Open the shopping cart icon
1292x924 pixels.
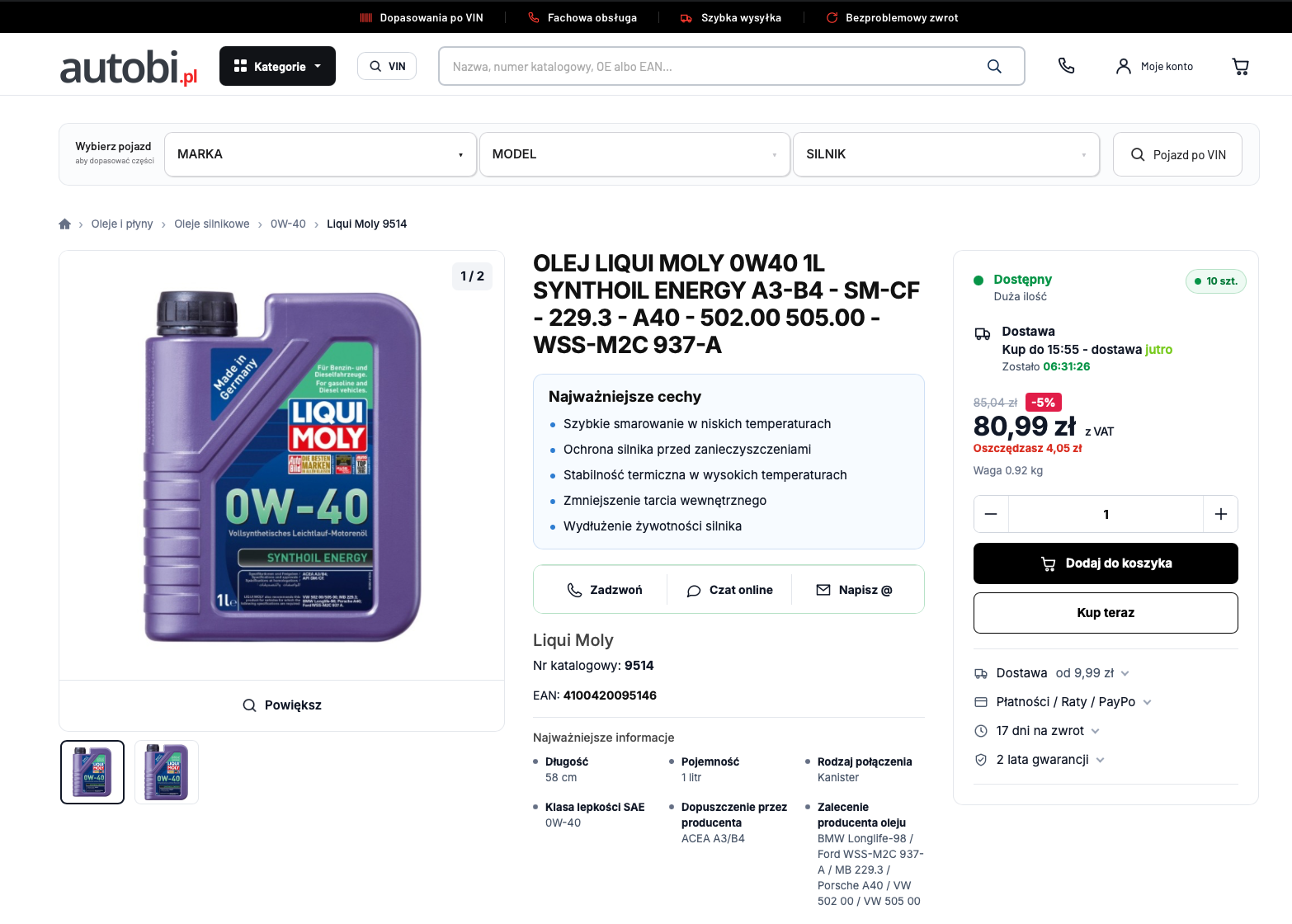(x=1240, y=66)
